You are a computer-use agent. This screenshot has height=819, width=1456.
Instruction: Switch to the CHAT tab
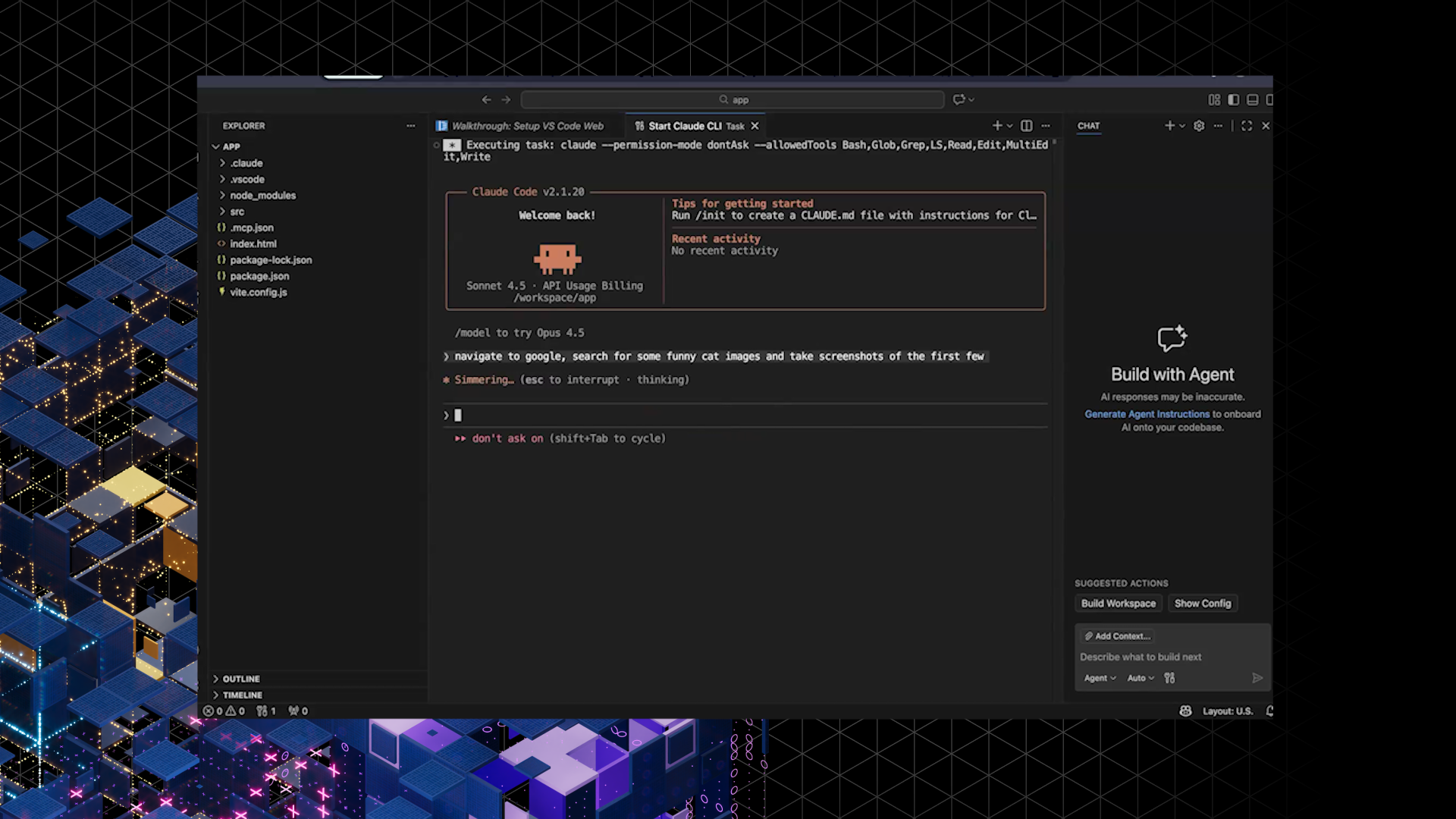click(x=1088, y=126)
